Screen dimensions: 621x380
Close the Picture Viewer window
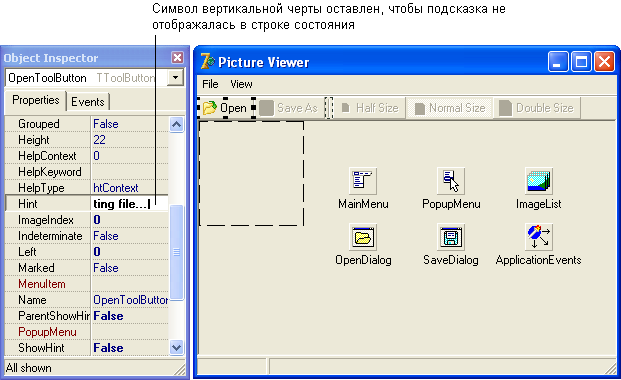pyautogui.click(x=604, y=62)
